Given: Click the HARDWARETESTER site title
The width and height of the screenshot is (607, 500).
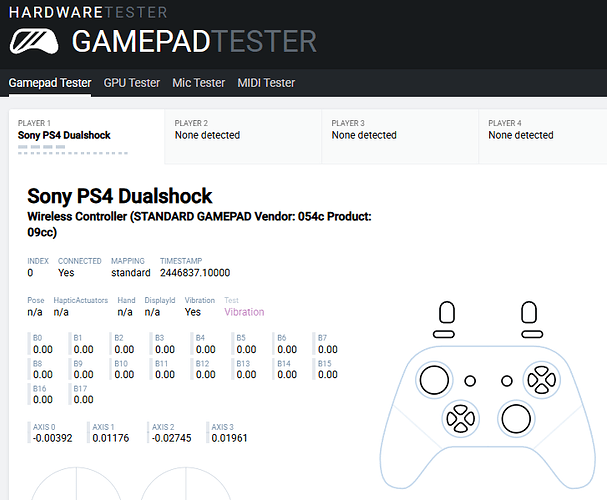Looking at the screenshot, I should [x=88, y=12].
